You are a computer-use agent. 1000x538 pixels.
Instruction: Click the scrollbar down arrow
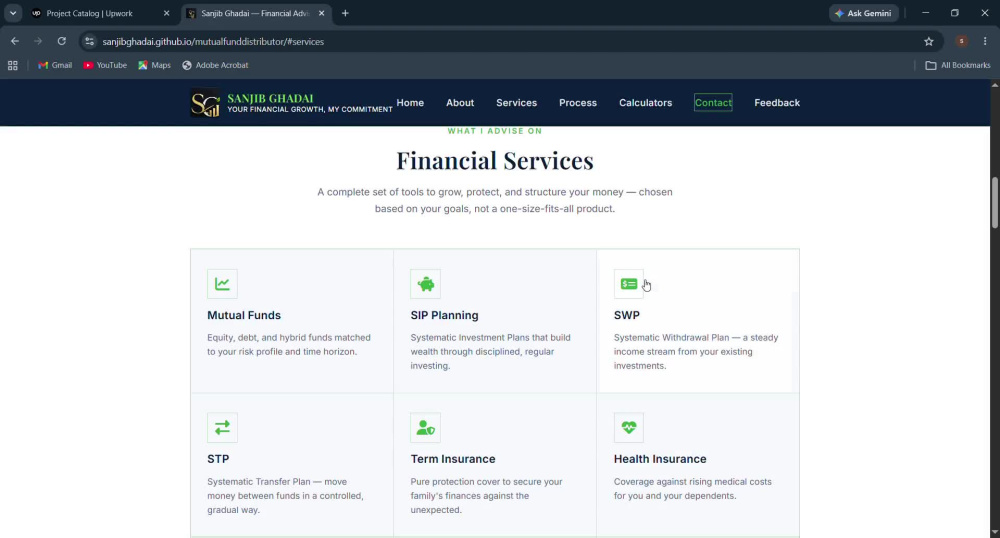click(x=995, y=532)
